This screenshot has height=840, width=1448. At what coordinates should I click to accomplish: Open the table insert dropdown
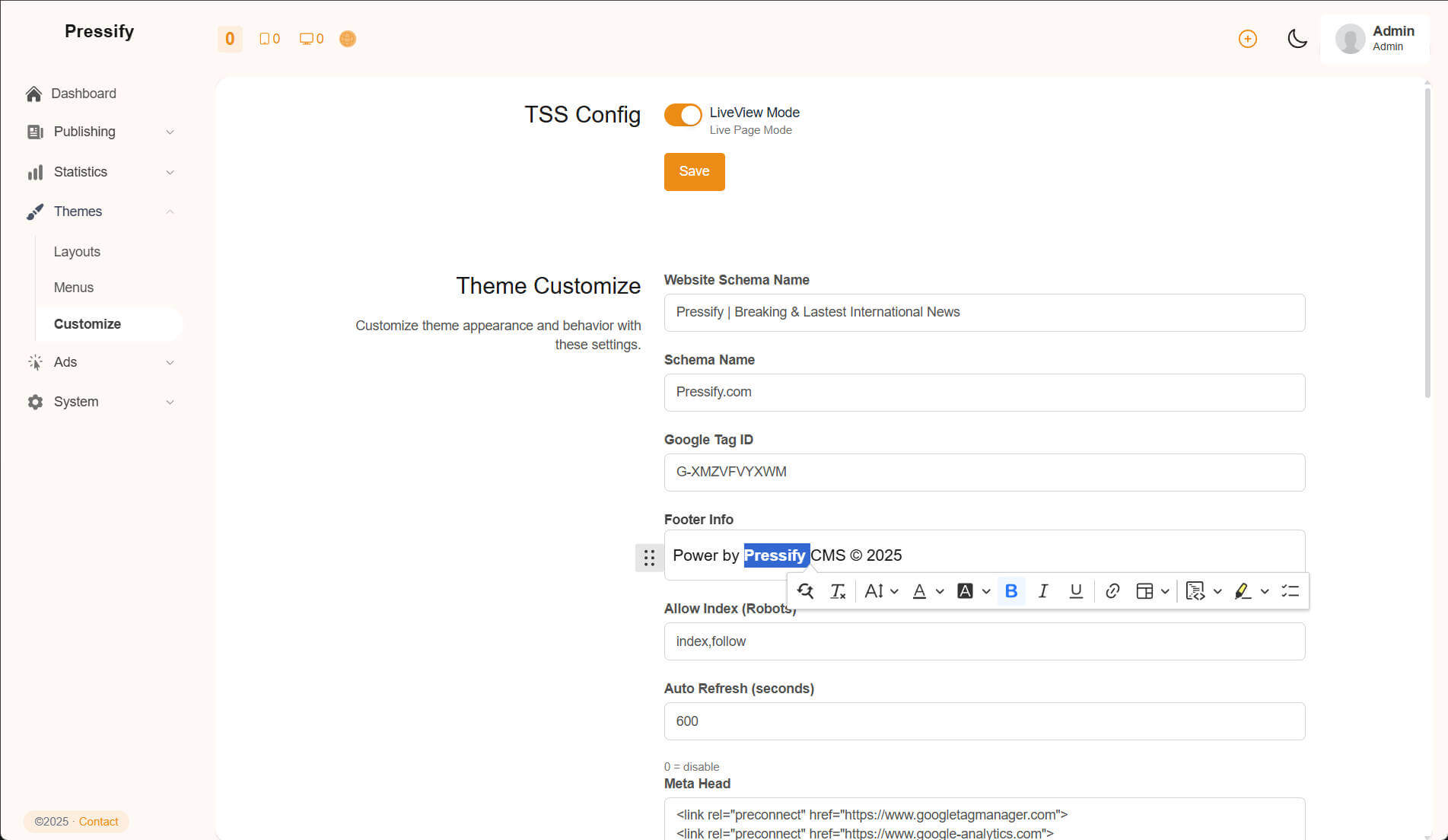tap(1152, 591)
